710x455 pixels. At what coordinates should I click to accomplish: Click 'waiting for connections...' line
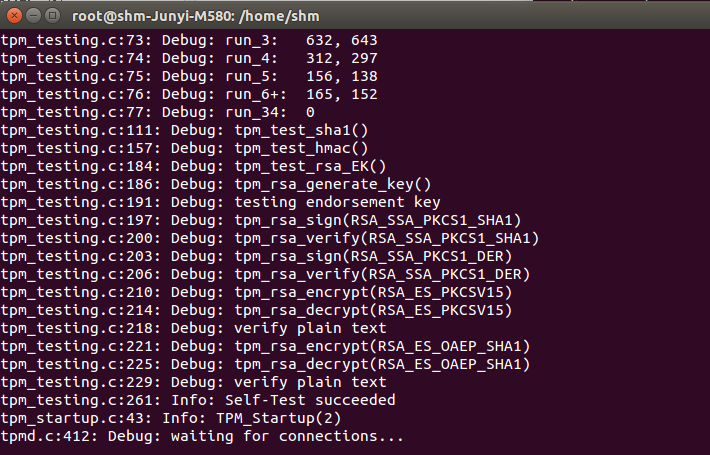[202, 436]
